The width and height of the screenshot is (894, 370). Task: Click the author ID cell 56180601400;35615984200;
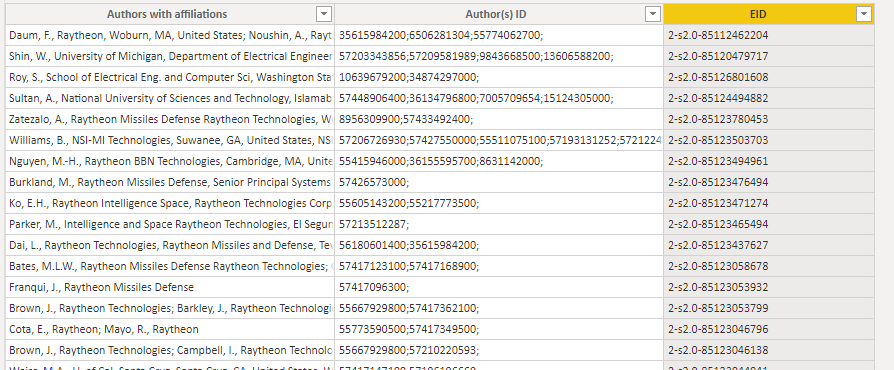499,246
